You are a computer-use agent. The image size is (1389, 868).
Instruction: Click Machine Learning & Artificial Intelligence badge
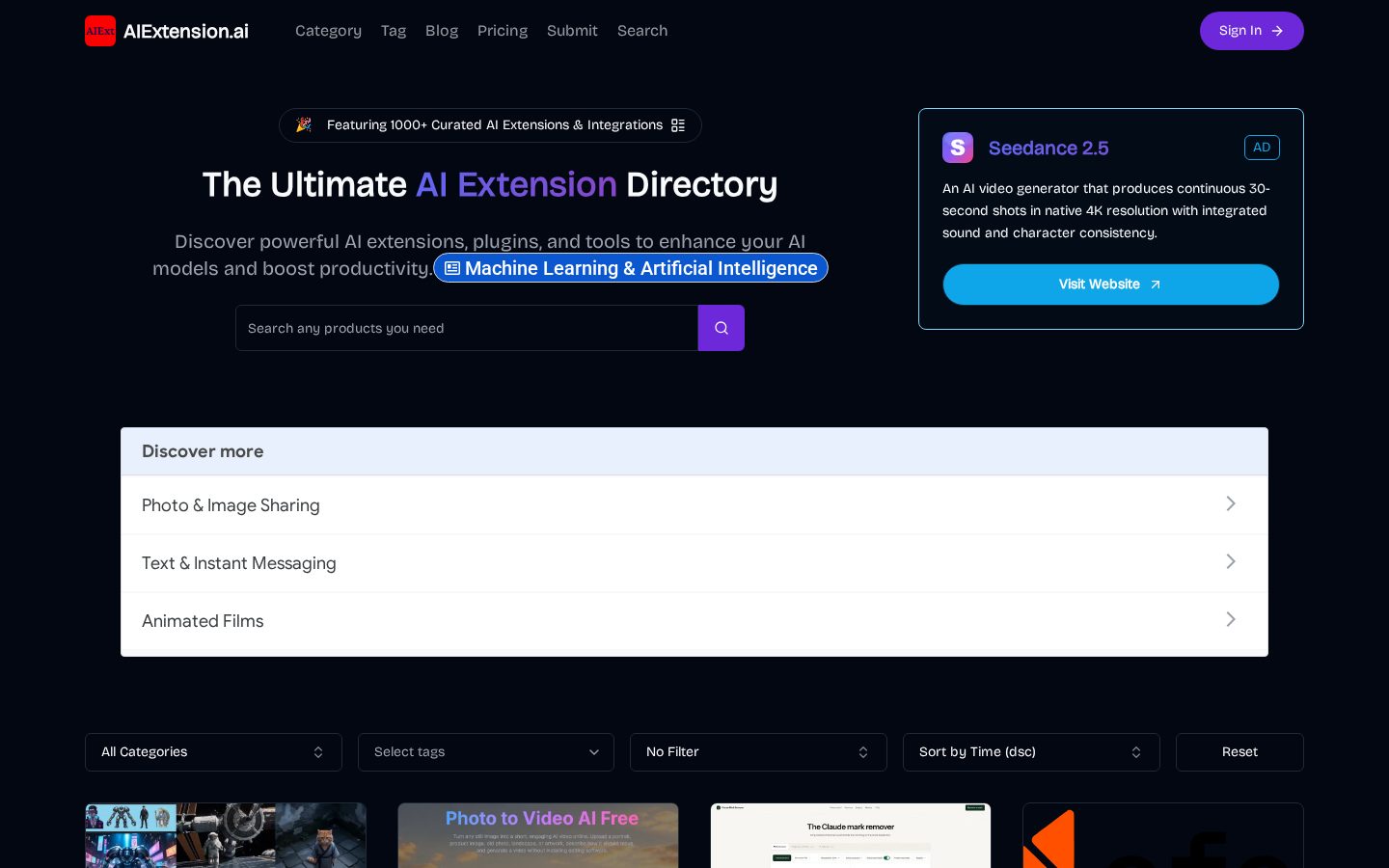click(x=631, y=268)
